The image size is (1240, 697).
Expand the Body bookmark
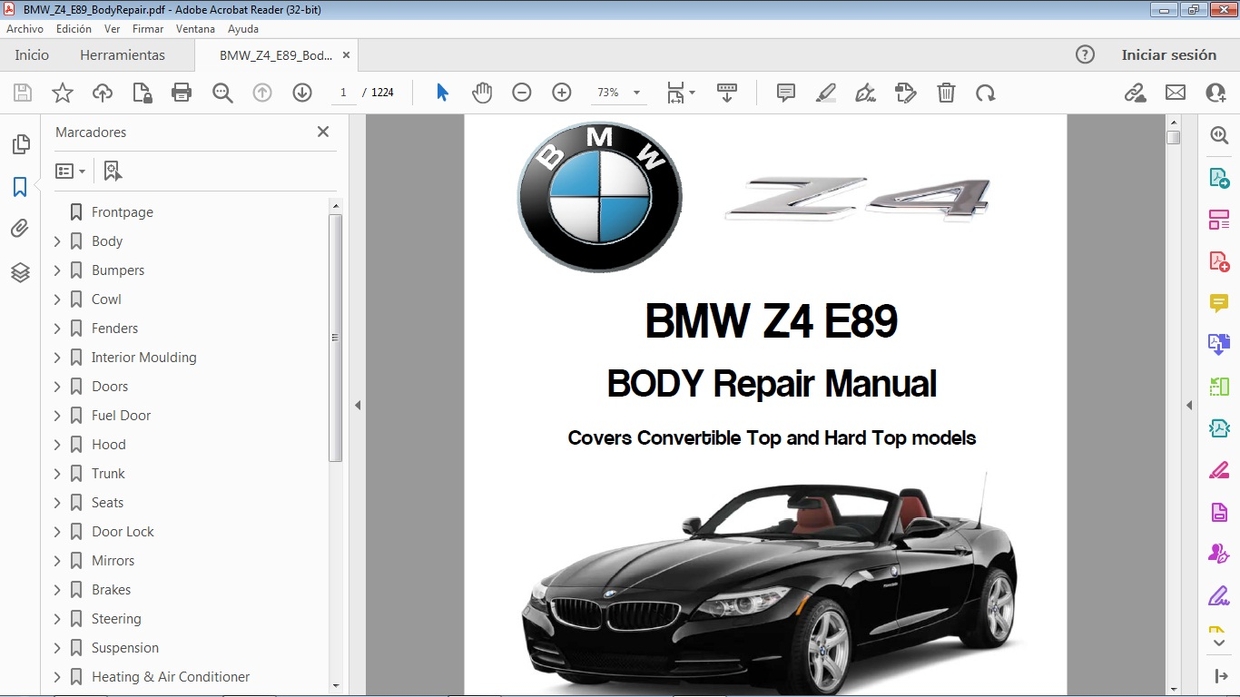tap(58, 241)
